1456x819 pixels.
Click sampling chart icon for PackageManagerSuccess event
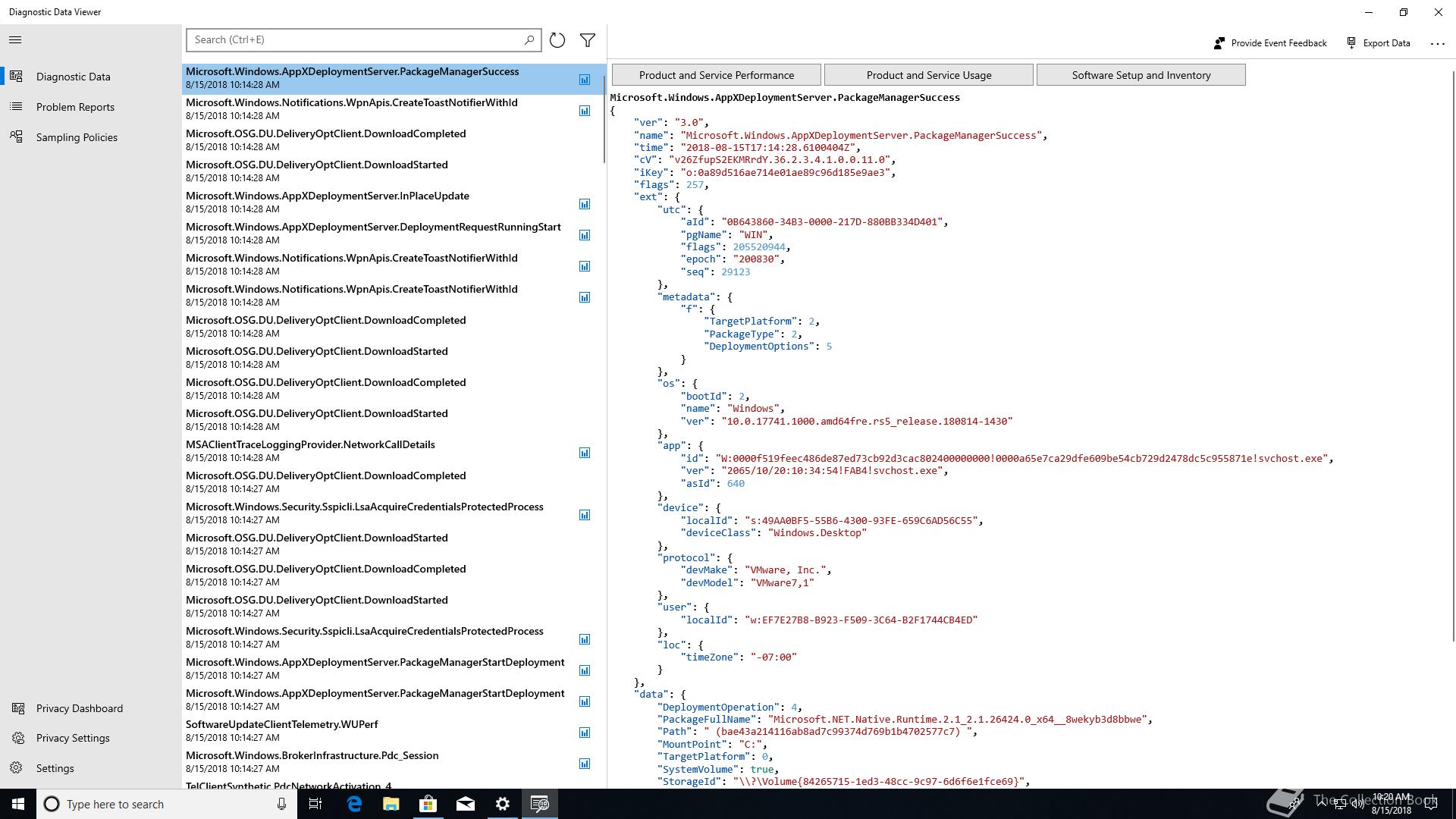click(585, 80)
